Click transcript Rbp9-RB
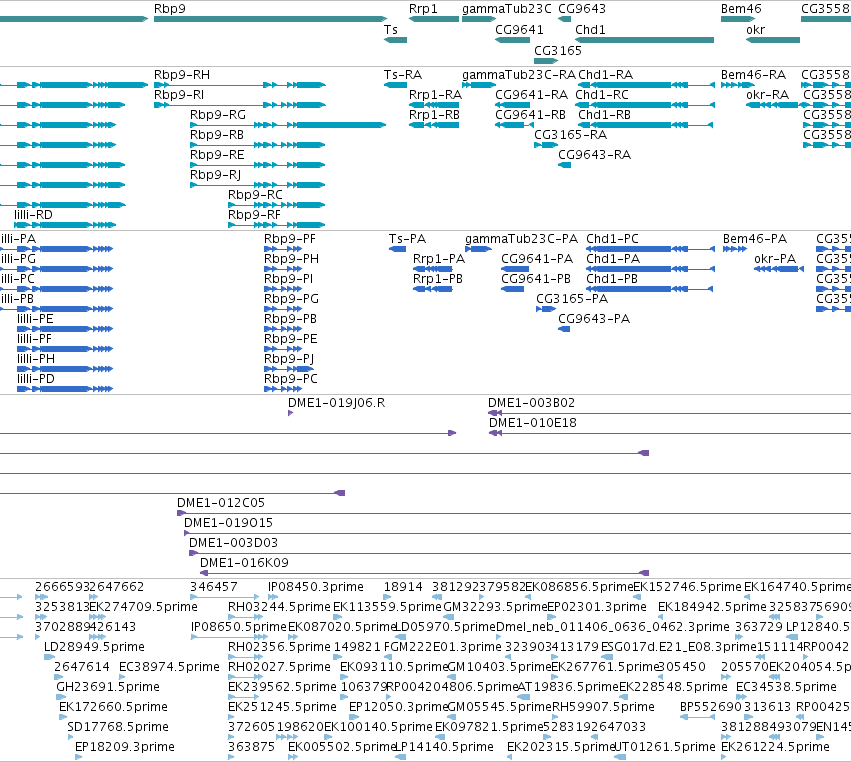The width and height of the screenshot is (851, 762). tap(217, 135)
